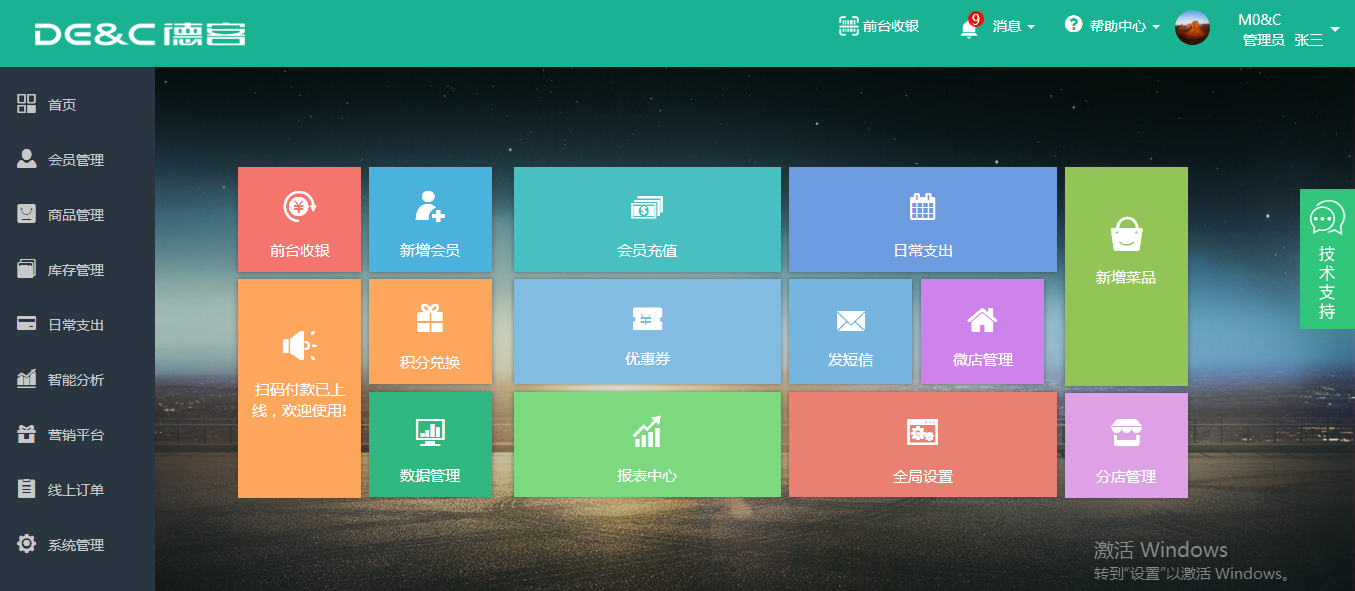Click the money icon on 会员充值 tile
Screen dimensions: 1355x591
647,208
